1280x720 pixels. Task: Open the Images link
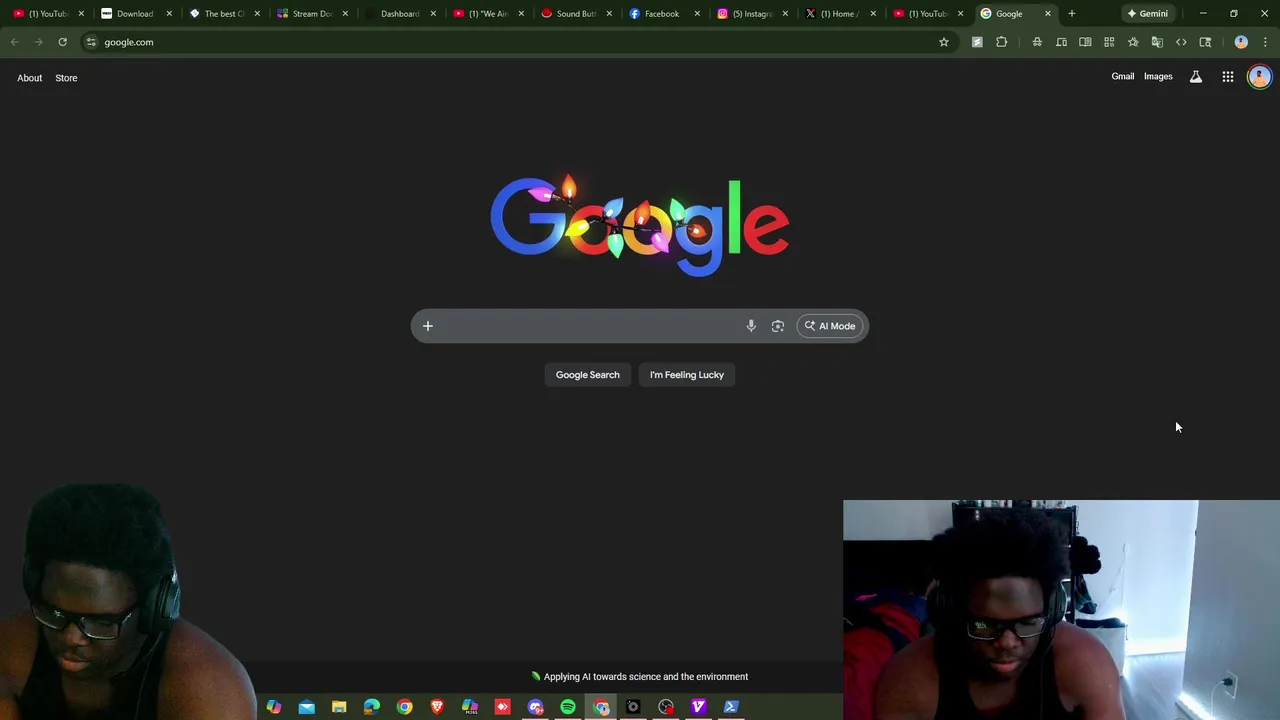coord(1158,77)
